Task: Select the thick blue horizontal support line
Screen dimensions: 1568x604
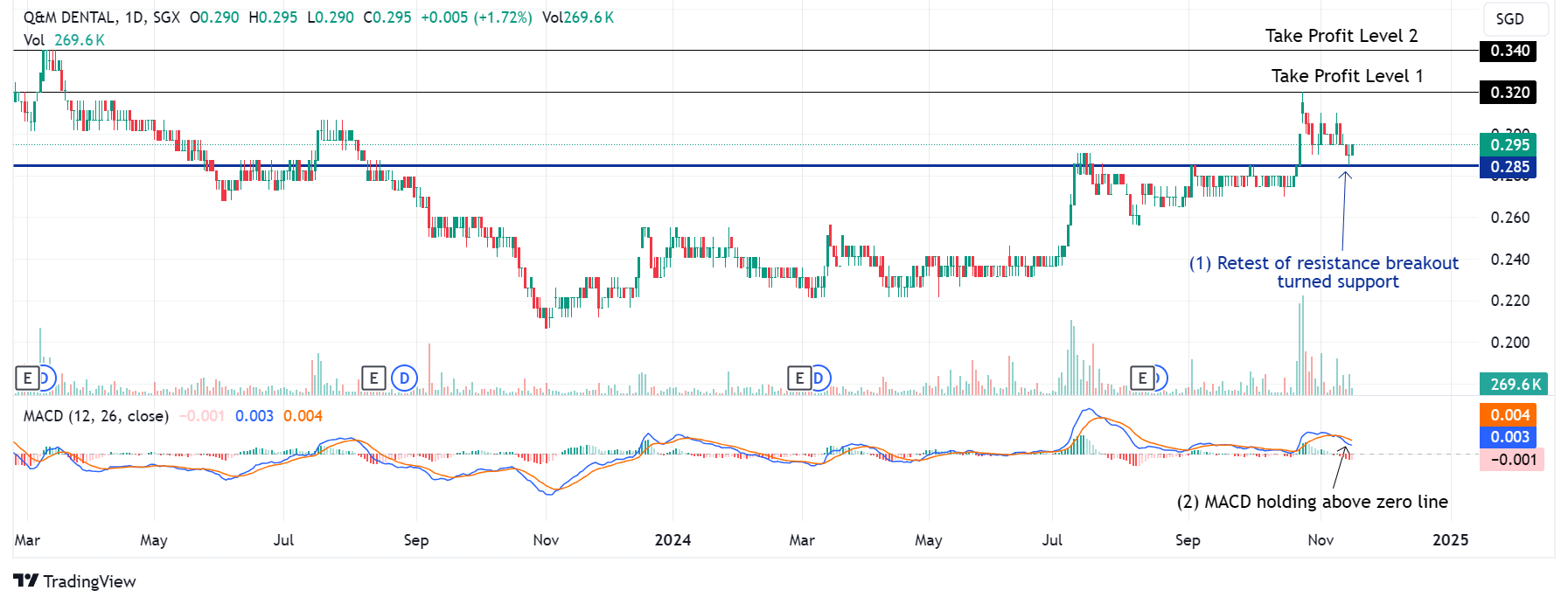Action: click(x=745, y=165)
